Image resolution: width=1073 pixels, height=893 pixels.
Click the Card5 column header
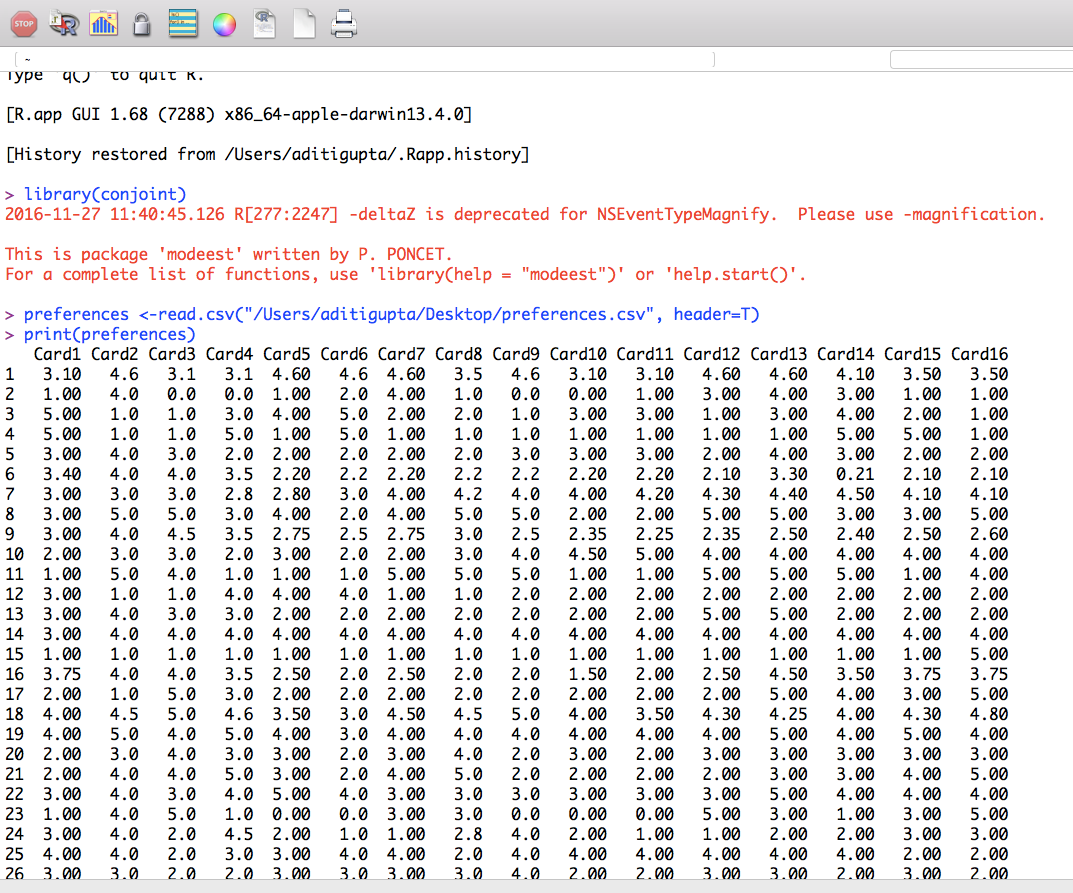(287, 354)
